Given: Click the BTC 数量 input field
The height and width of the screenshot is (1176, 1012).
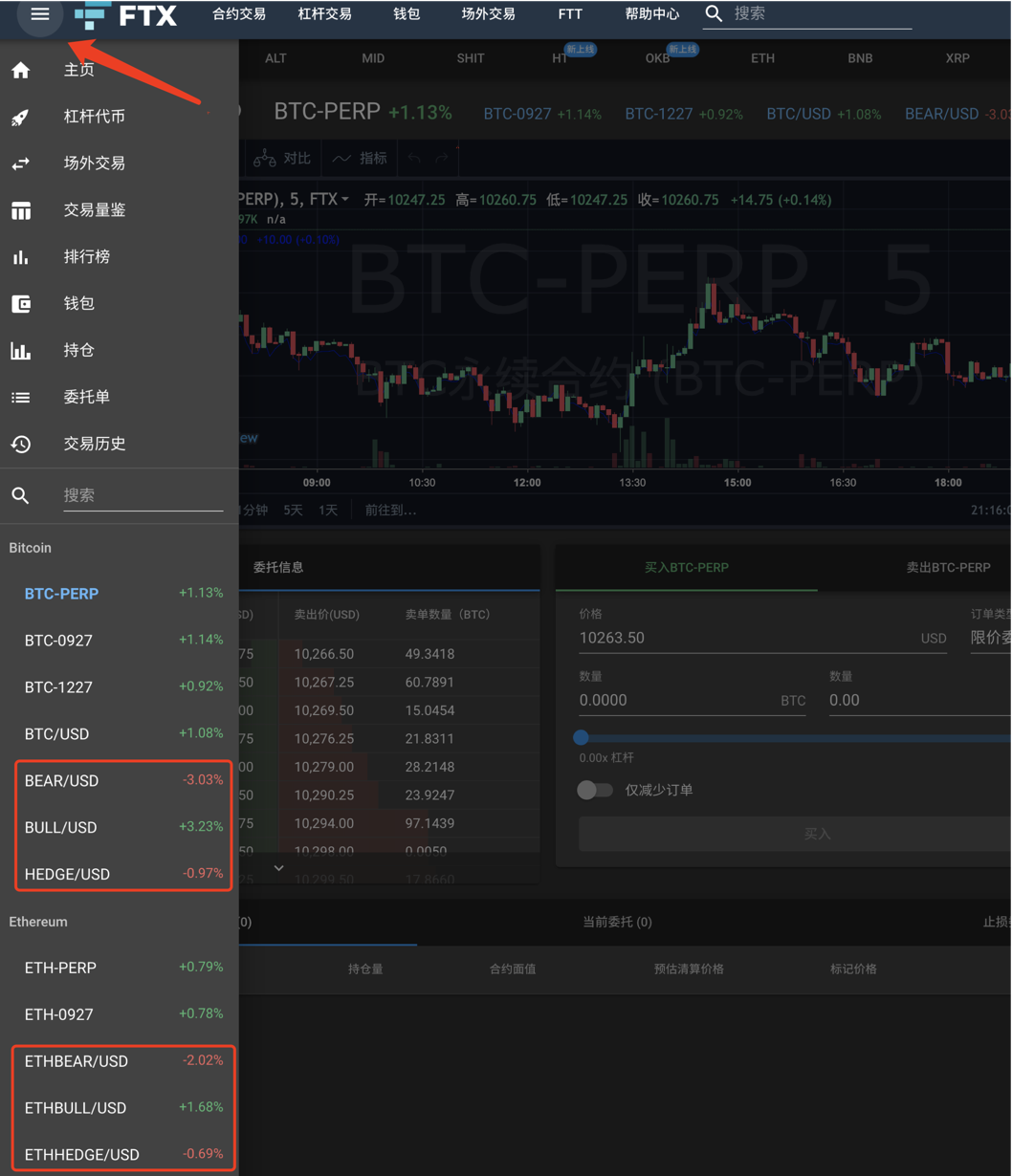Looking at the screenshot, I should point(693,701).
